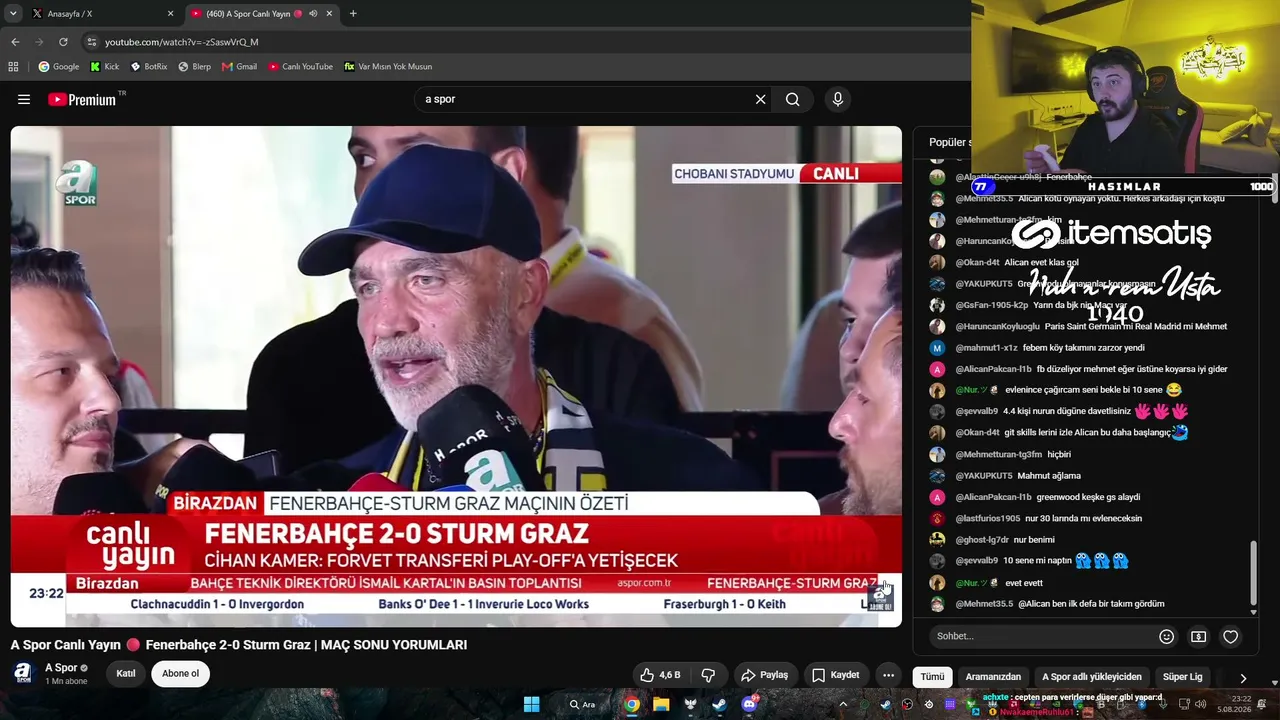Go back with the browser back arrow

(x=15, y=42)
